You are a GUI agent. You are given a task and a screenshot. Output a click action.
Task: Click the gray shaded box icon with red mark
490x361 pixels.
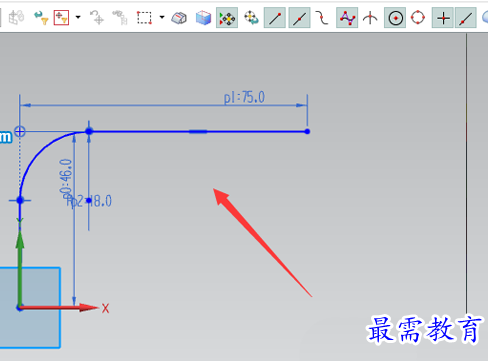(x=179, y=18)
